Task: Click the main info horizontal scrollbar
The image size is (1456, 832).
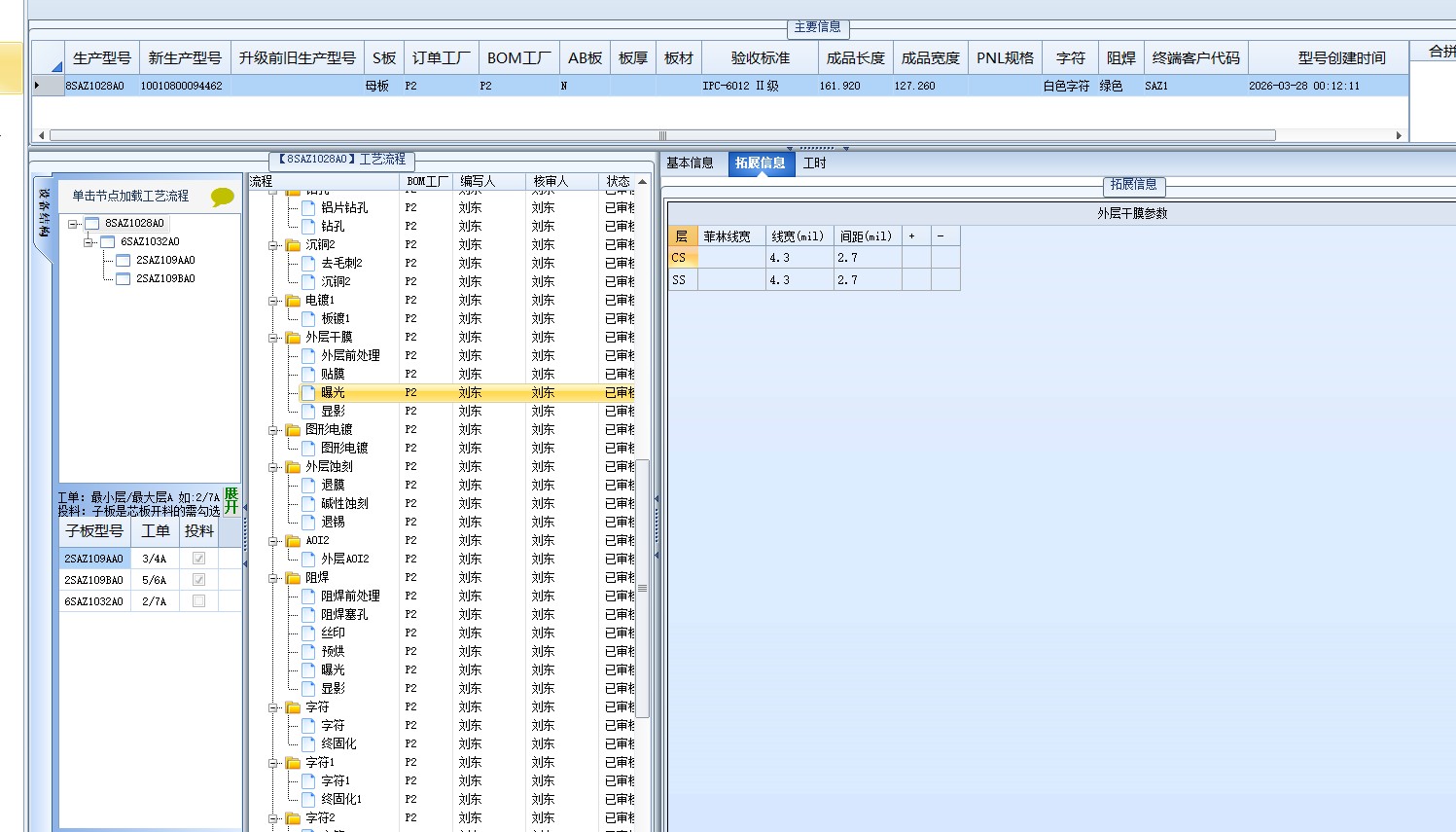Action: pyautogui.click(x=662, y=135)
